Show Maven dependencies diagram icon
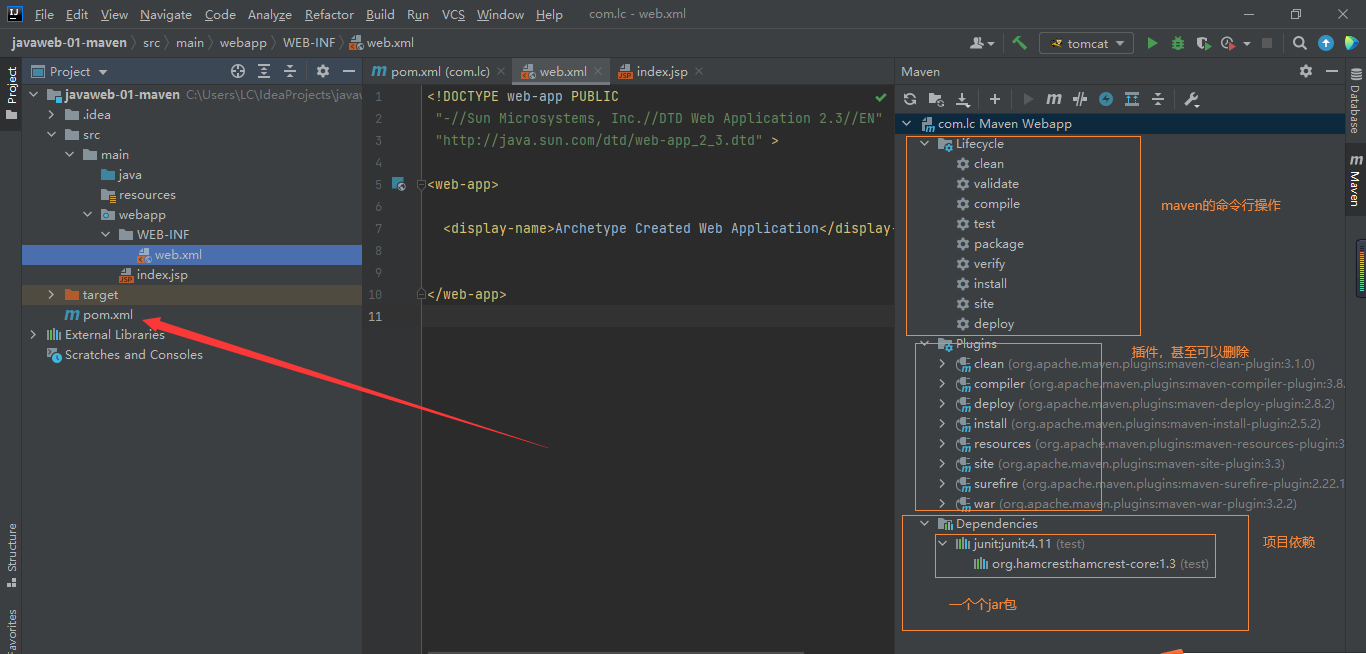 pyautogui.click(x=1132, y=99)
